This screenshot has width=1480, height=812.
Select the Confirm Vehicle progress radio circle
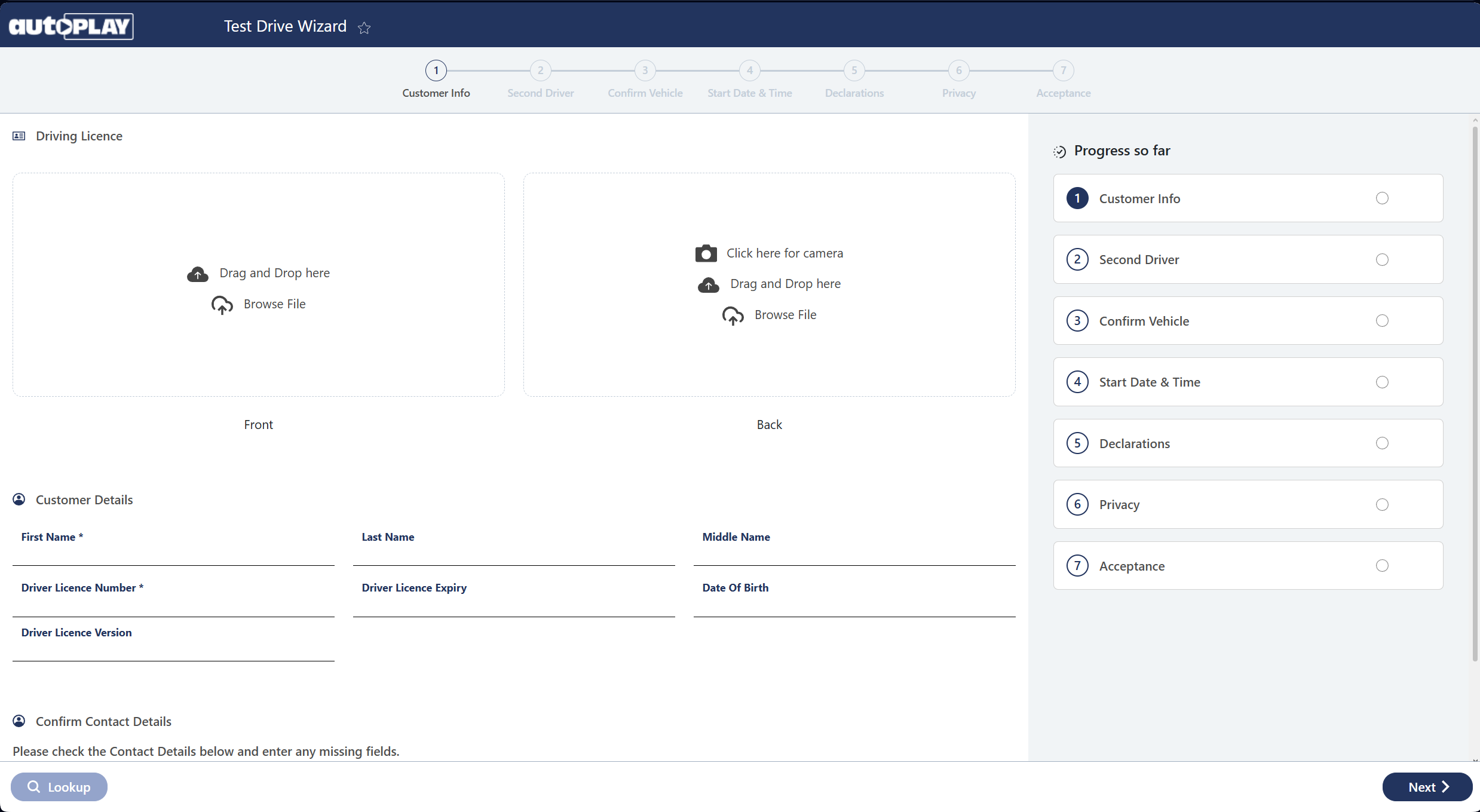[1382, 321]
